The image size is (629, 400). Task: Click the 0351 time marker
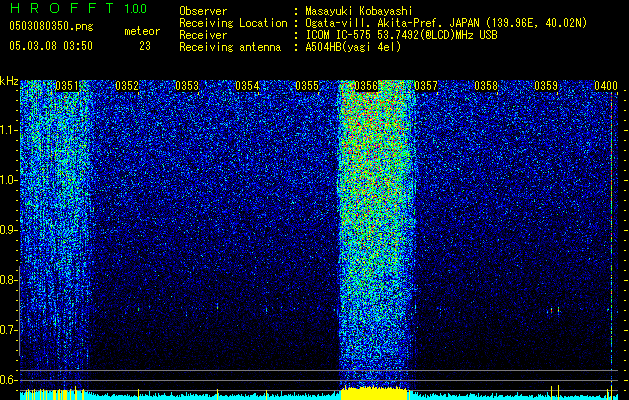click(67, 86)
